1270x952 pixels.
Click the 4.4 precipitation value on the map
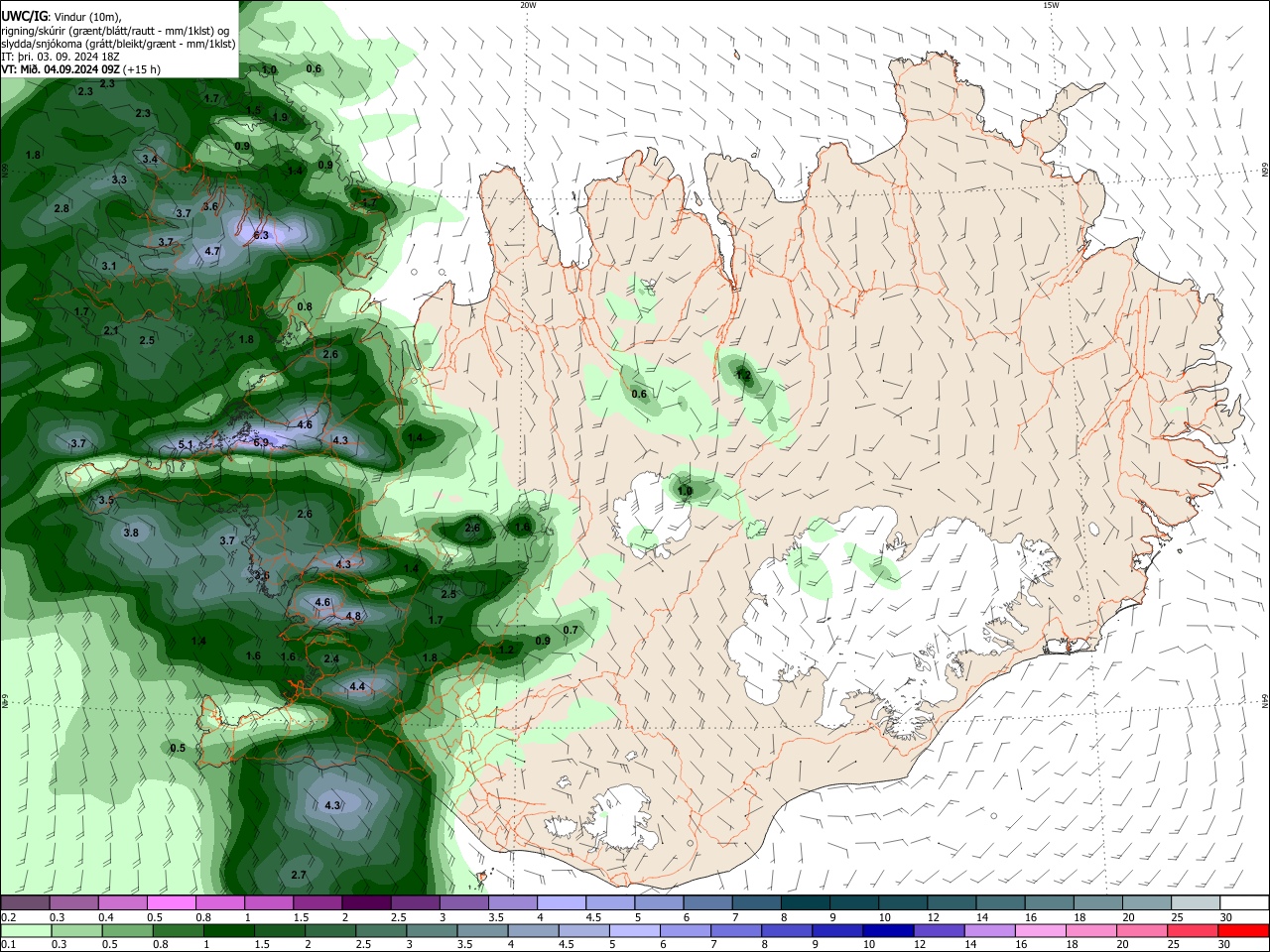(357, 686)
